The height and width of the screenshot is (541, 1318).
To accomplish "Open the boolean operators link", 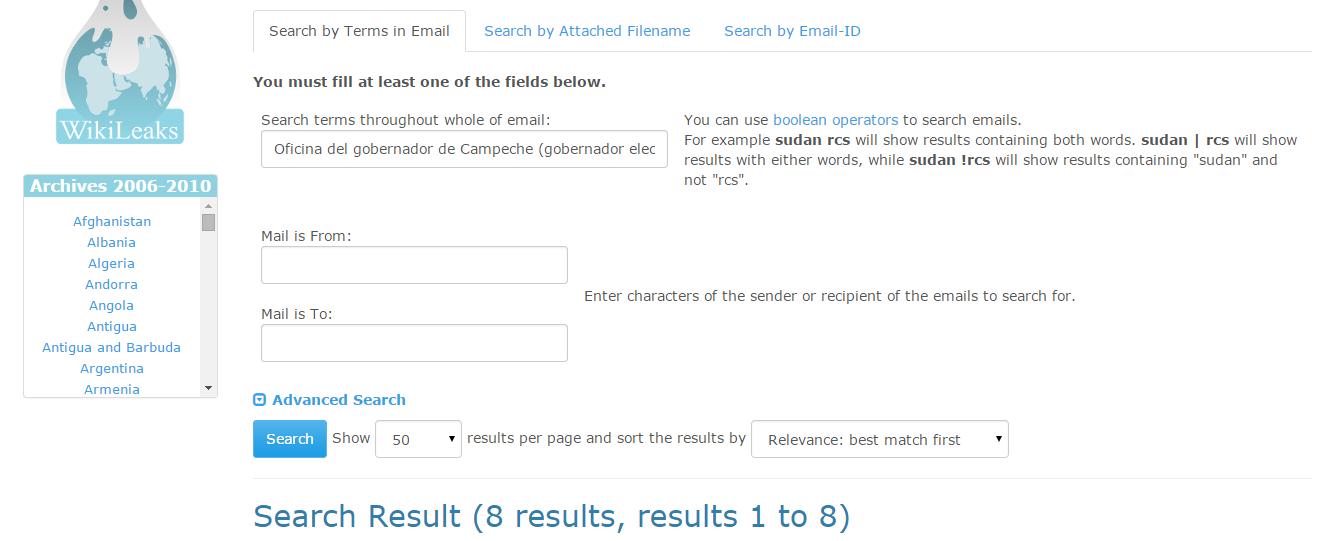I will (835, 120).
